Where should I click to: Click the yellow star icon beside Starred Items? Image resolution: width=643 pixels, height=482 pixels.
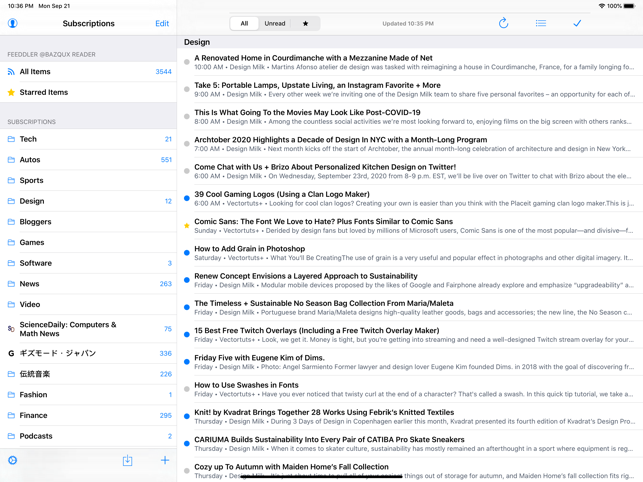(x=11, y=92)
